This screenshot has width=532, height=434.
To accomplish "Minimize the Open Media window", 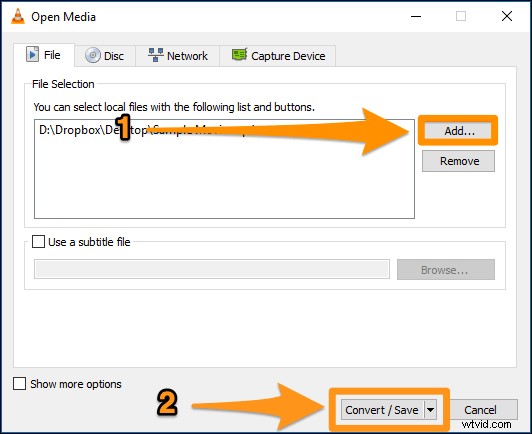I will click(x=416, y=16).
